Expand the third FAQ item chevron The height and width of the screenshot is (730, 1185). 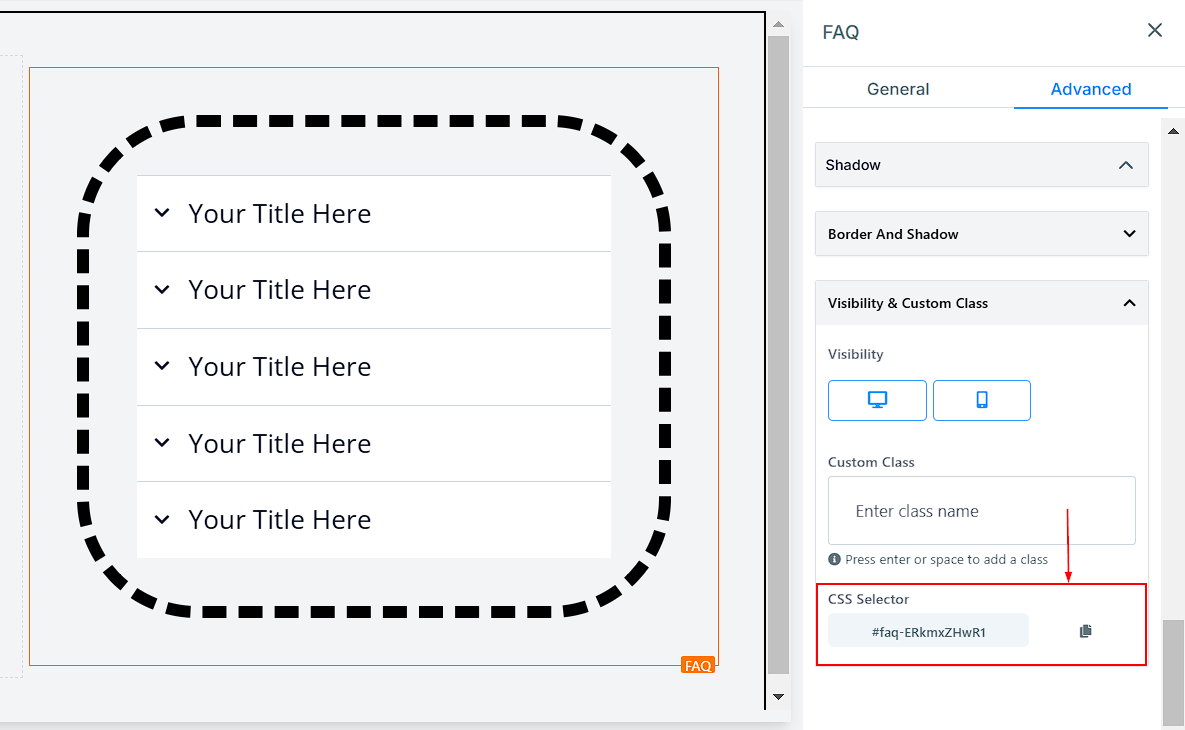point(162,367)
